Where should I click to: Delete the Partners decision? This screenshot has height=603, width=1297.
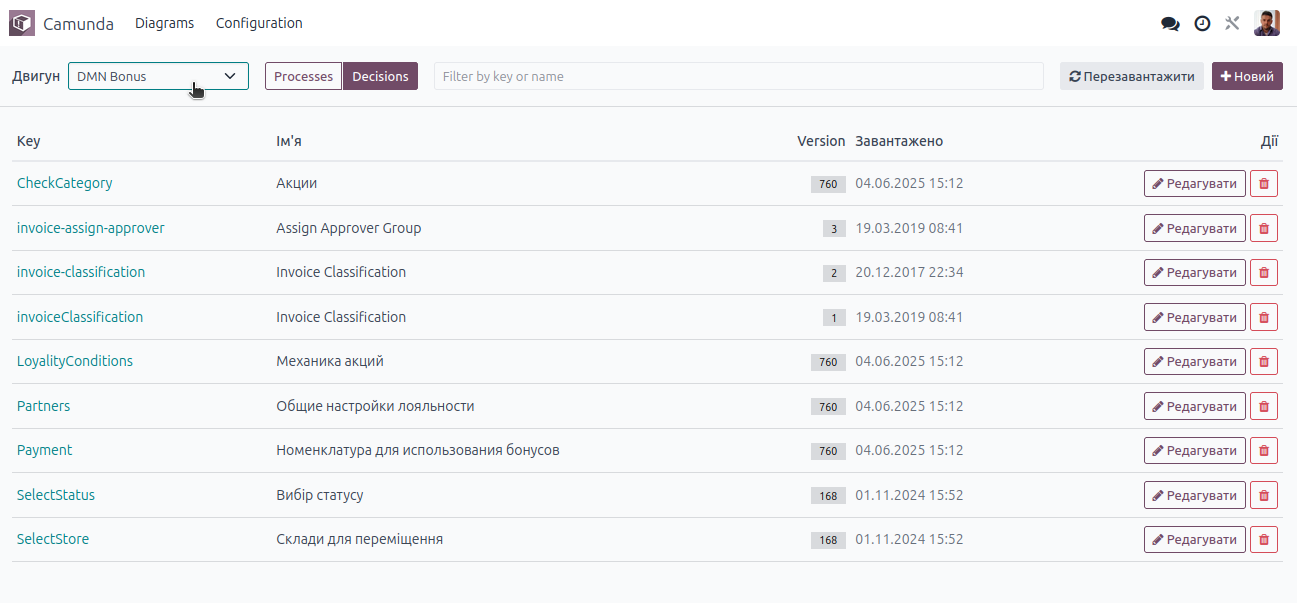coord(1264,406)
